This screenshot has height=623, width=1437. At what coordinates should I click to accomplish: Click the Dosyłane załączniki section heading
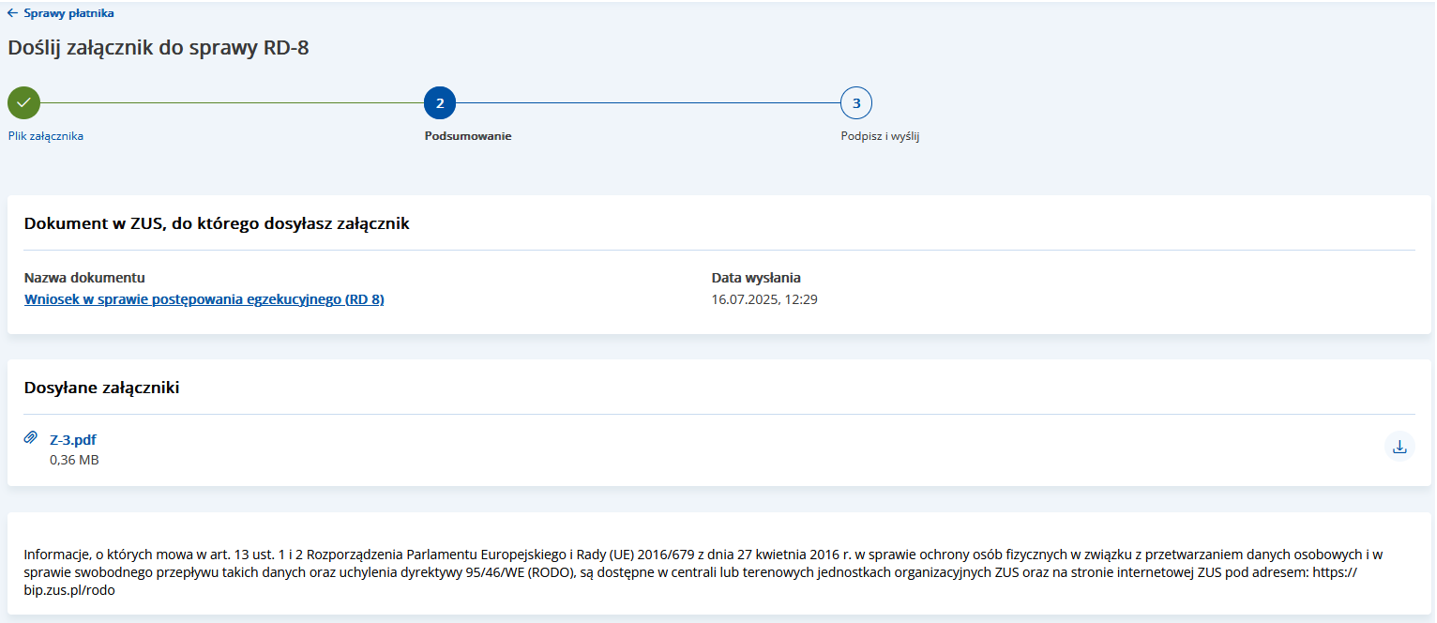(102, 388)
